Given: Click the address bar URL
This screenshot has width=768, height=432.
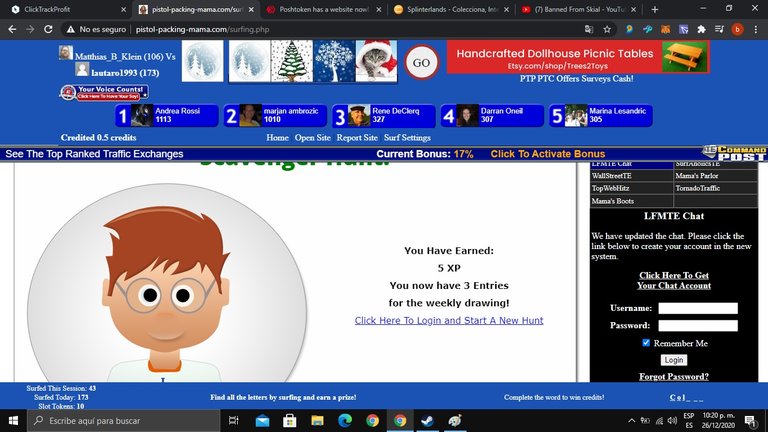Looking at the screenshot, I should point(202,29).
